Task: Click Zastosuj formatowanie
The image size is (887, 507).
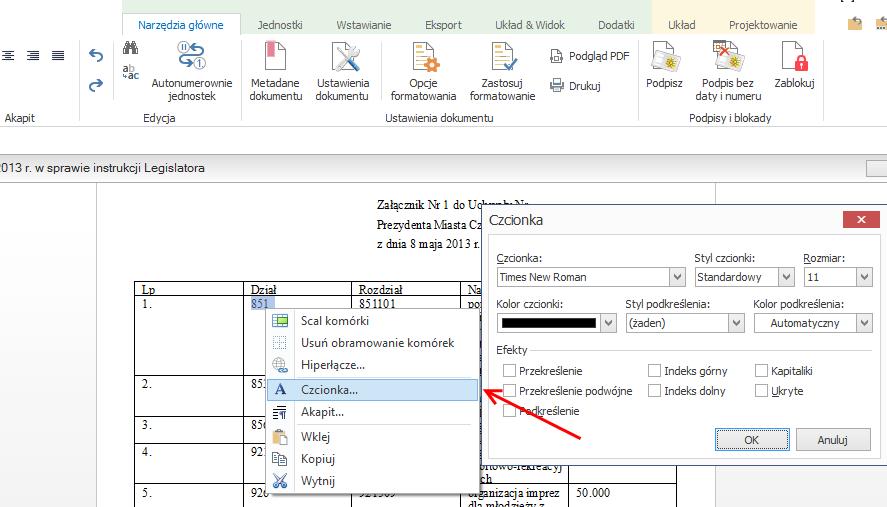Action: 502,71
